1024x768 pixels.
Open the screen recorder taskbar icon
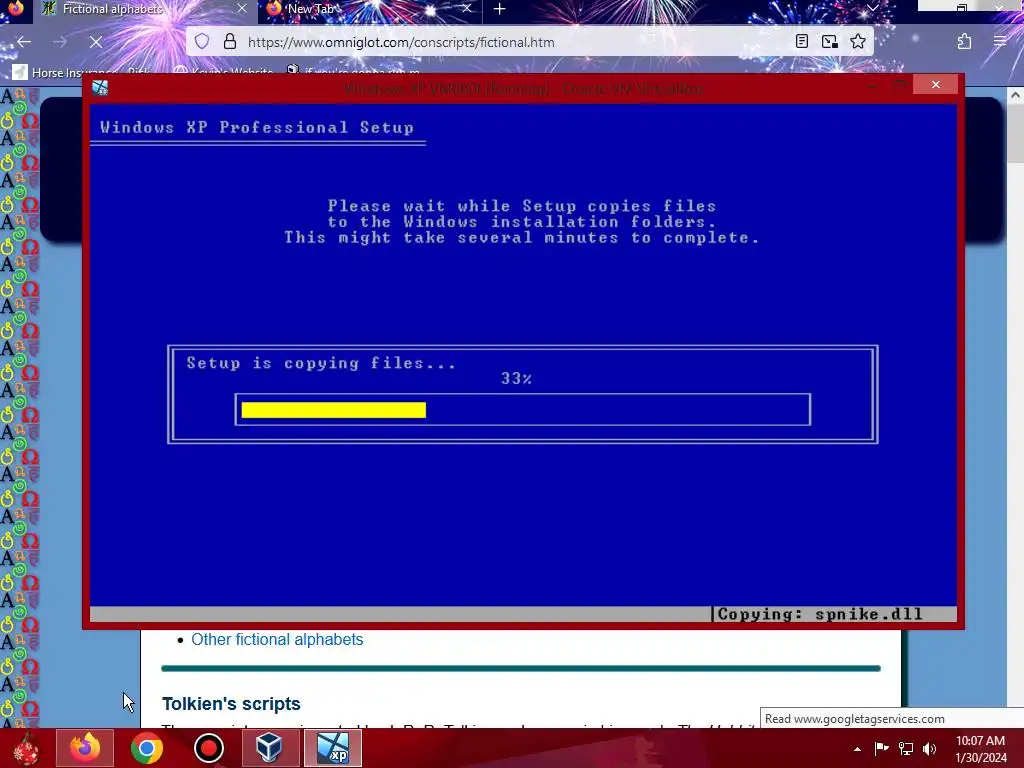tap(208, 748)
